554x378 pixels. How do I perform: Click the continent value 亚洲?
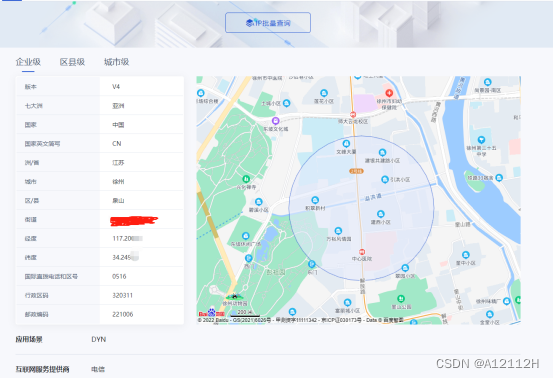click(x=118, y=106)
